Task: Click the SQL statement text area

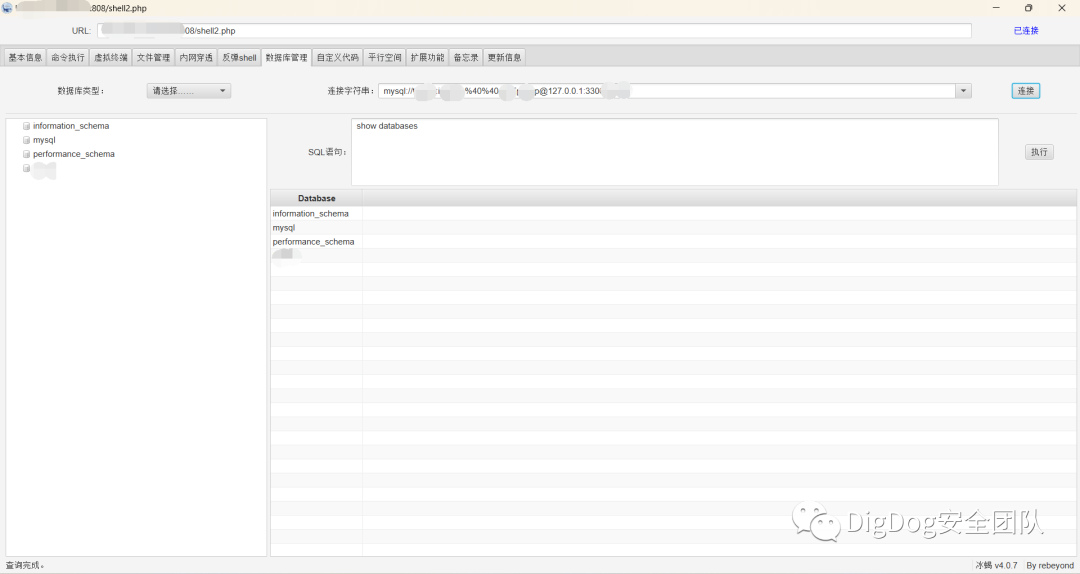Action: pyautogui.click(x=674, y=152)
